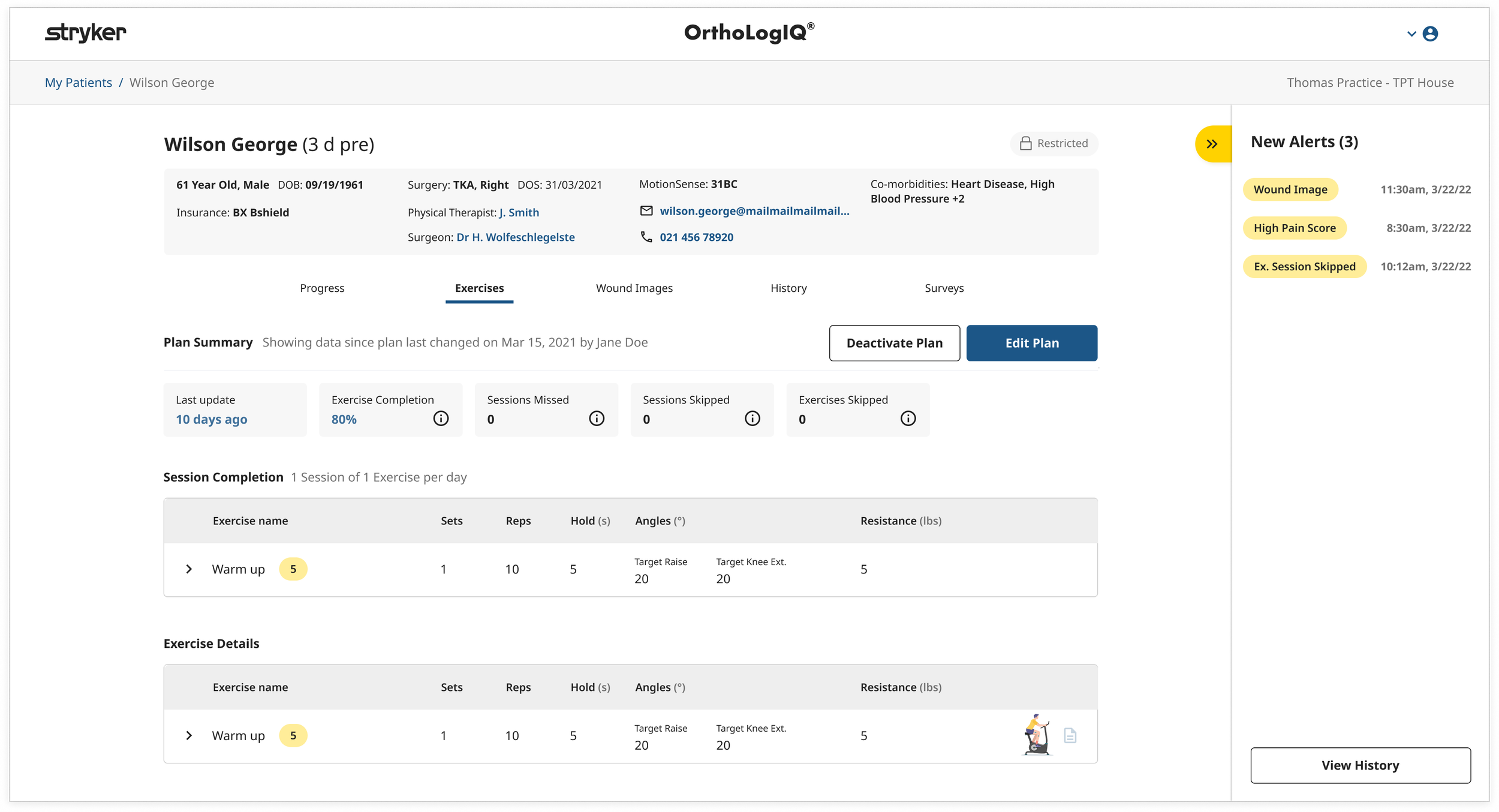
Task: Click the Restricted lock badge
Action: click(x=1054, y=143)
